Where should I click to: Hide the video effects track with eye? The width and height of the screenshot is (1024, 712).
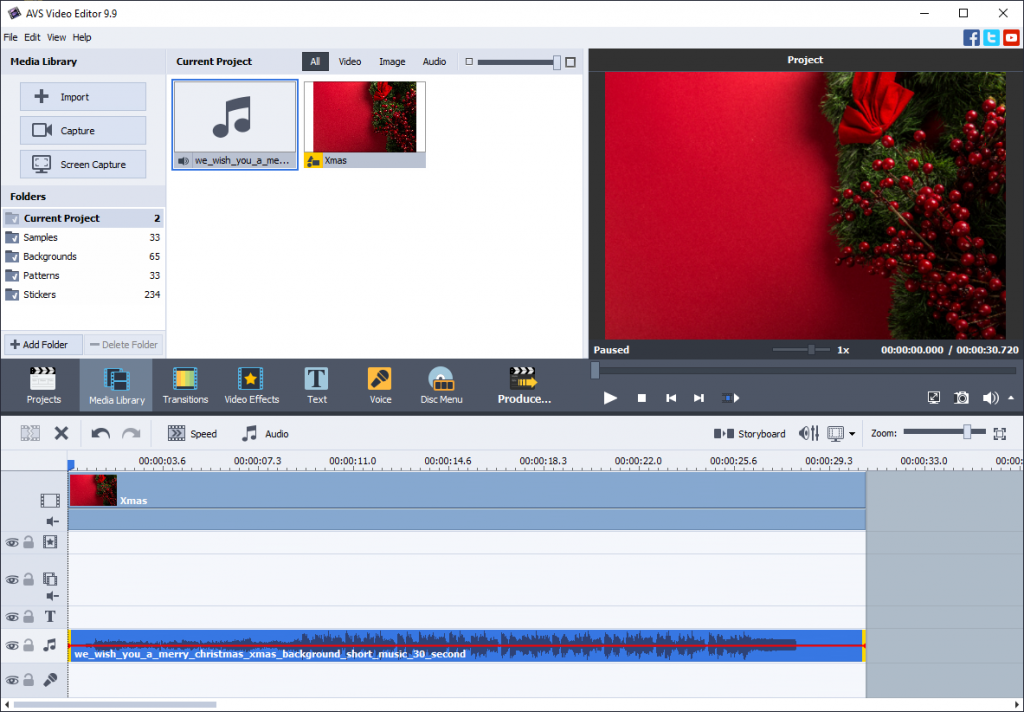12,542
